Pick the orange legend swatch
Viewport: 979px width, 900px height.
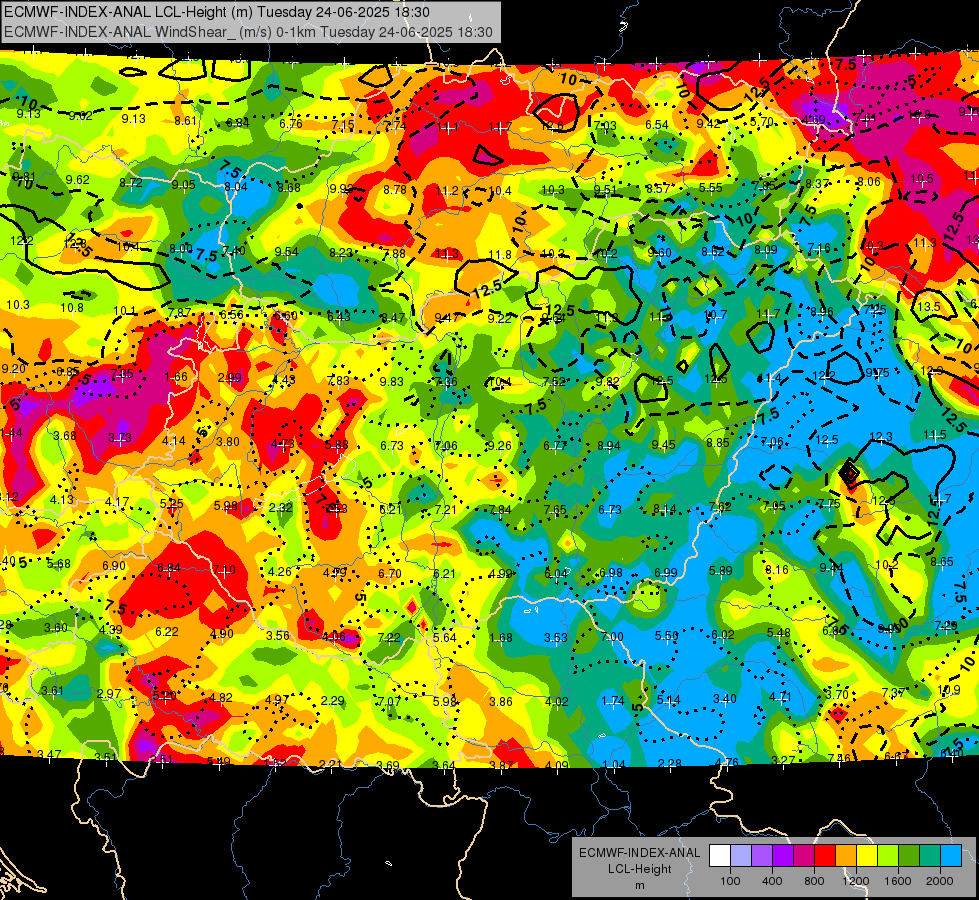(x=846, y=856)
